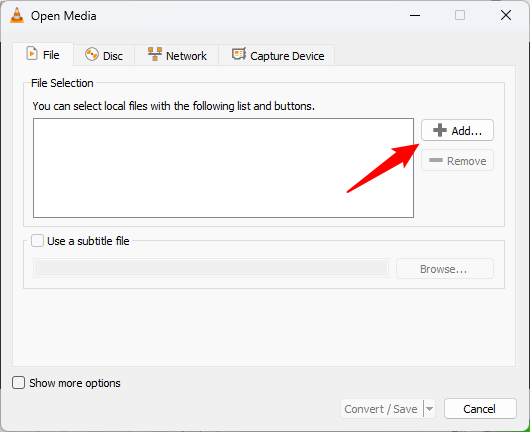Click inside the empty file selection list
Viewport: 530px width, 432px height.
point(223,168)
